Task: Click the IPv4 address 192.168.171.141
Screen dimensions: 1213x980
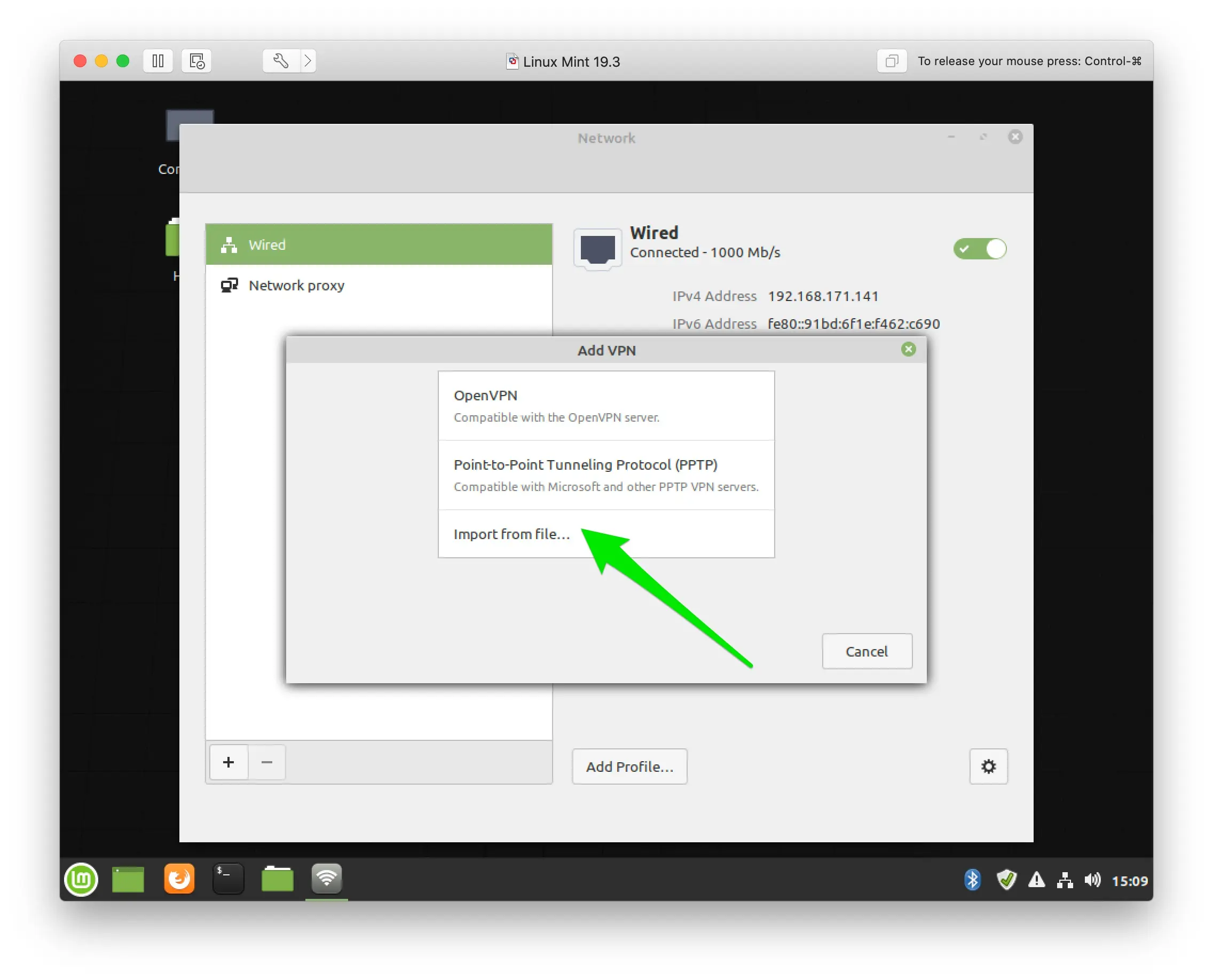Action: pos(823,296)
